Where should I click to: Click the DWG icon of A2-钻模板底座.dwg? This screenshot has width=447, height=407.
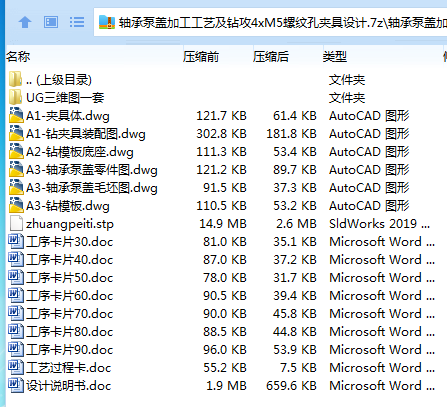[x=16, y=151]
